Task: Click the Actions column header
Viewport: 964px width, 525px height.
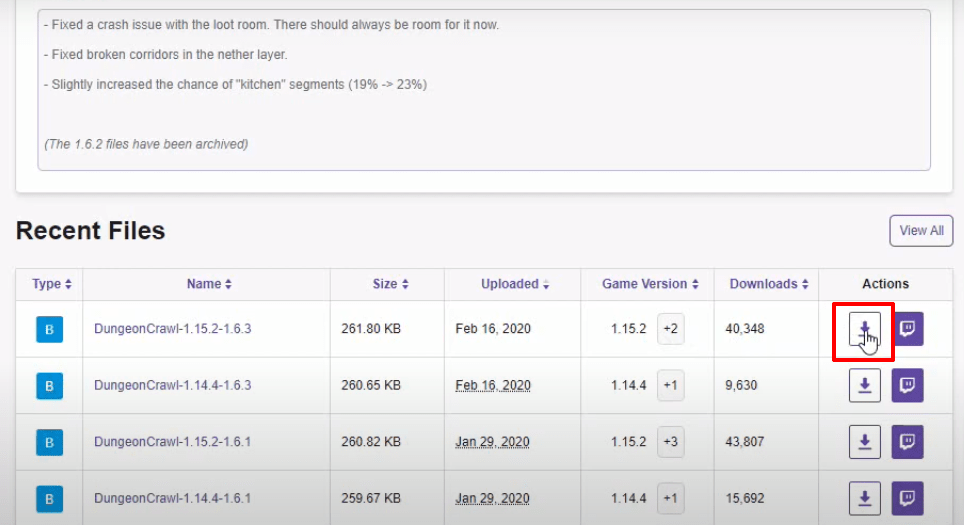Action: [885, 284]
